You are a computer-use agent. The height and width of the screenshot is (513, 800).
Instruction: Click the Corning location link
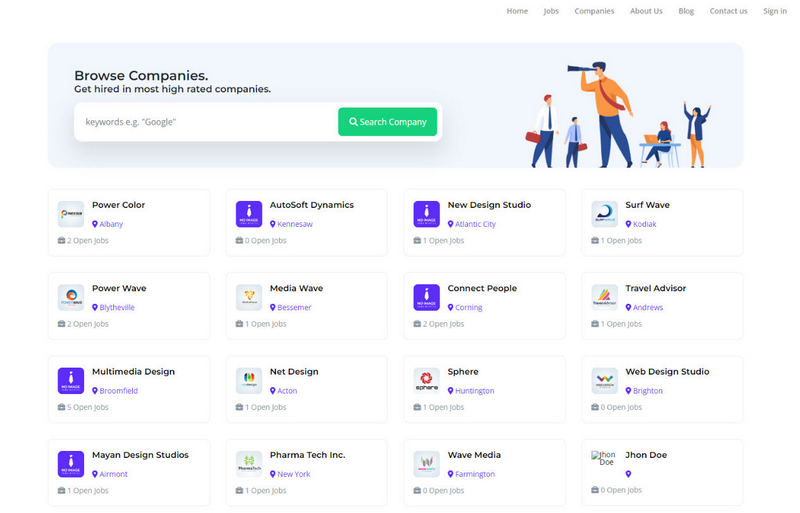pyautogui.click(x=468, y=307)
